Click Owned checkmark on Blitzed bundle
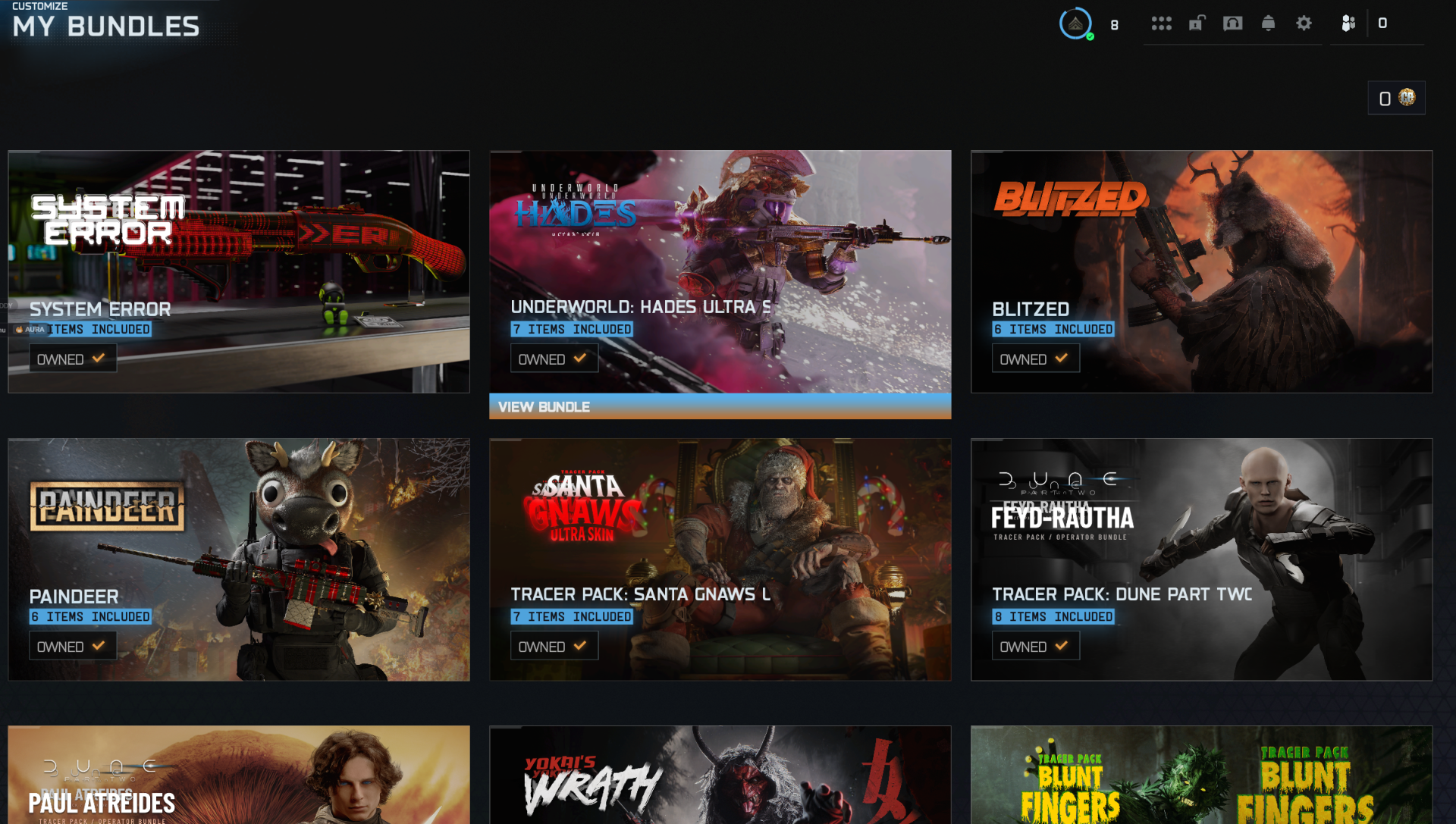Image resolution: width=1456 pixels, height=824 pixels. click(1061, 359)
